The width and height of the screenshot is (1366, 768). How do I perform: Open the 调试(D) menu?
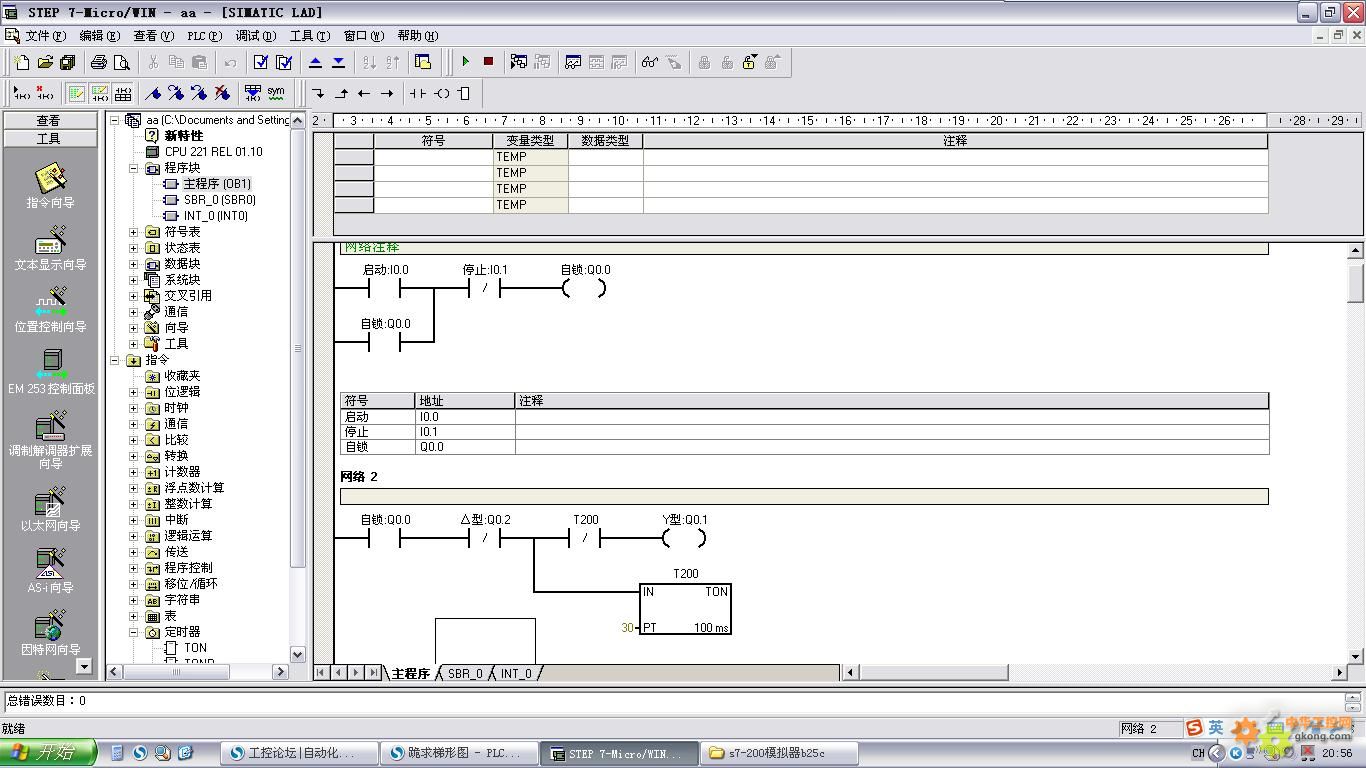click(256, 36)
